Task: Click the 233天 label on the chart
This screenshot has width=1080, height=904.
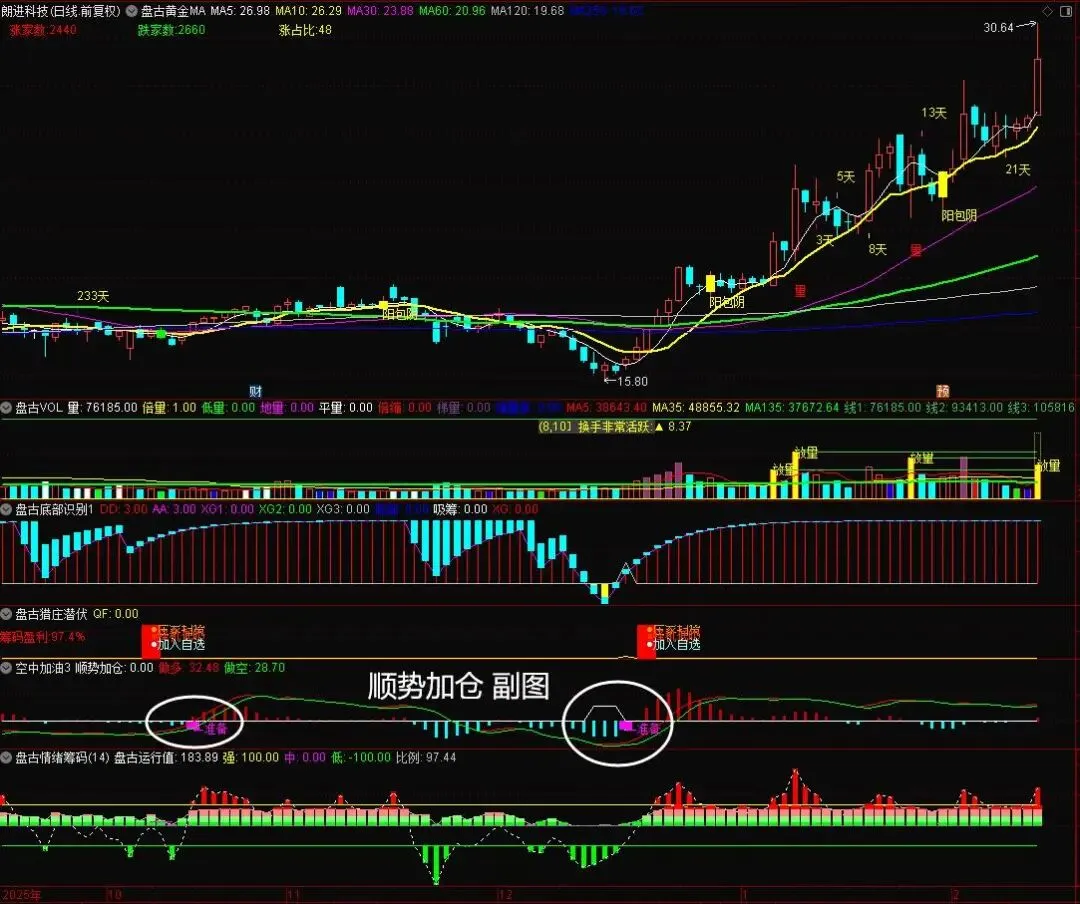Action: 93,296
